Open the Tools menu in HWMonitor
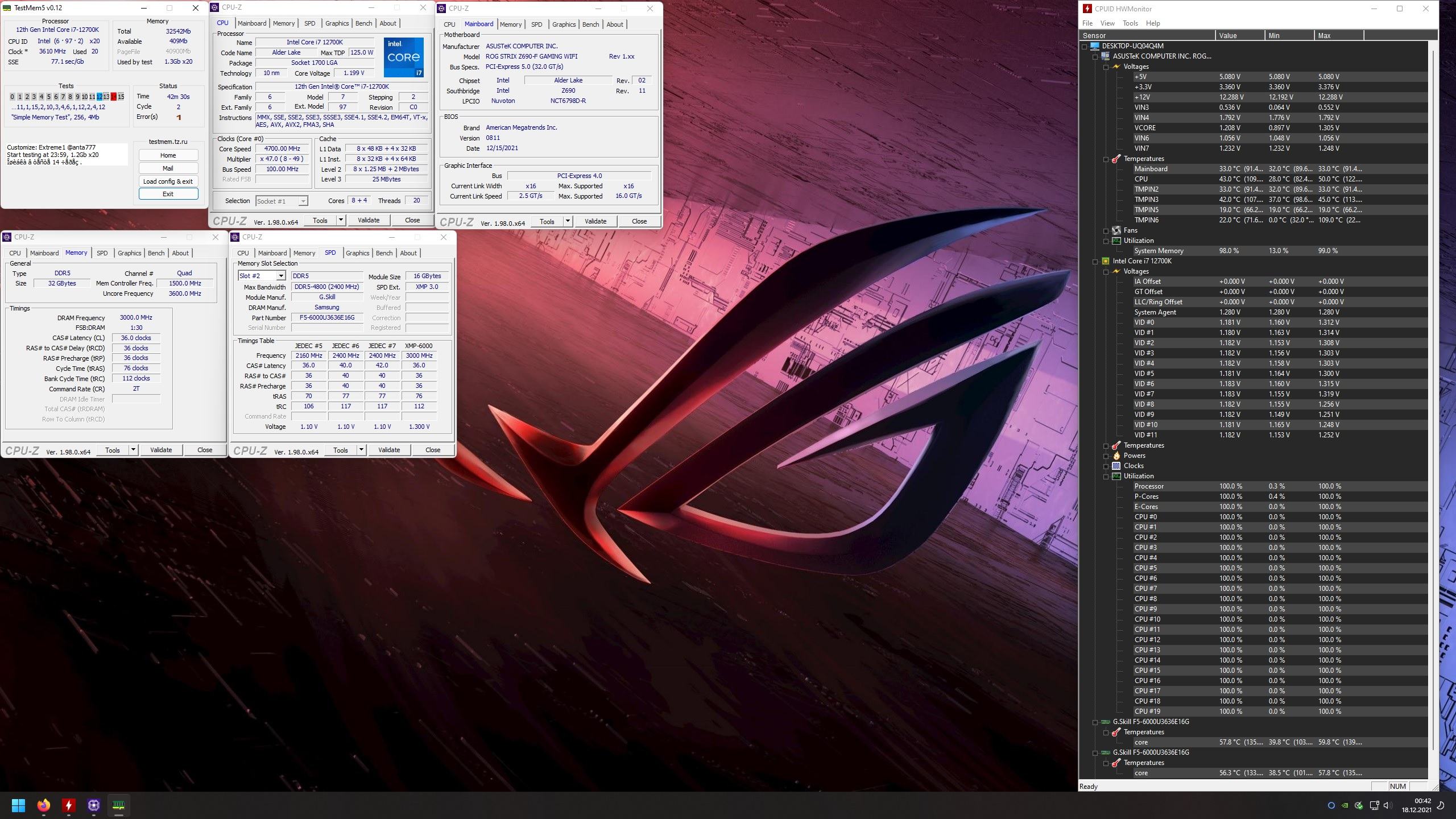This screenshot has width=1456, height=819. coord(1130,23)
